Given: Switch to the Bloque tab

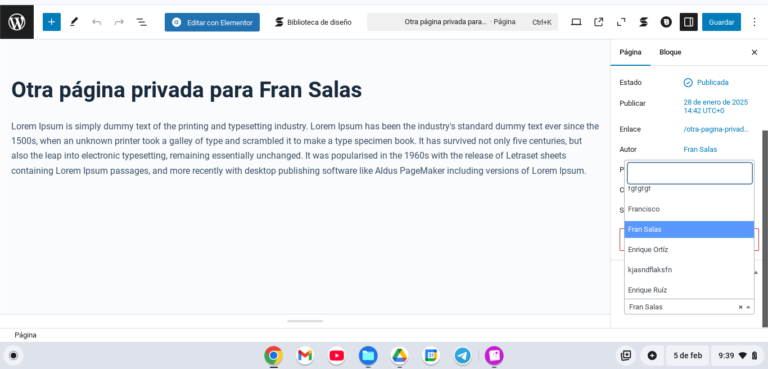Looking at the screenshot, I should [x=670, y=52].
